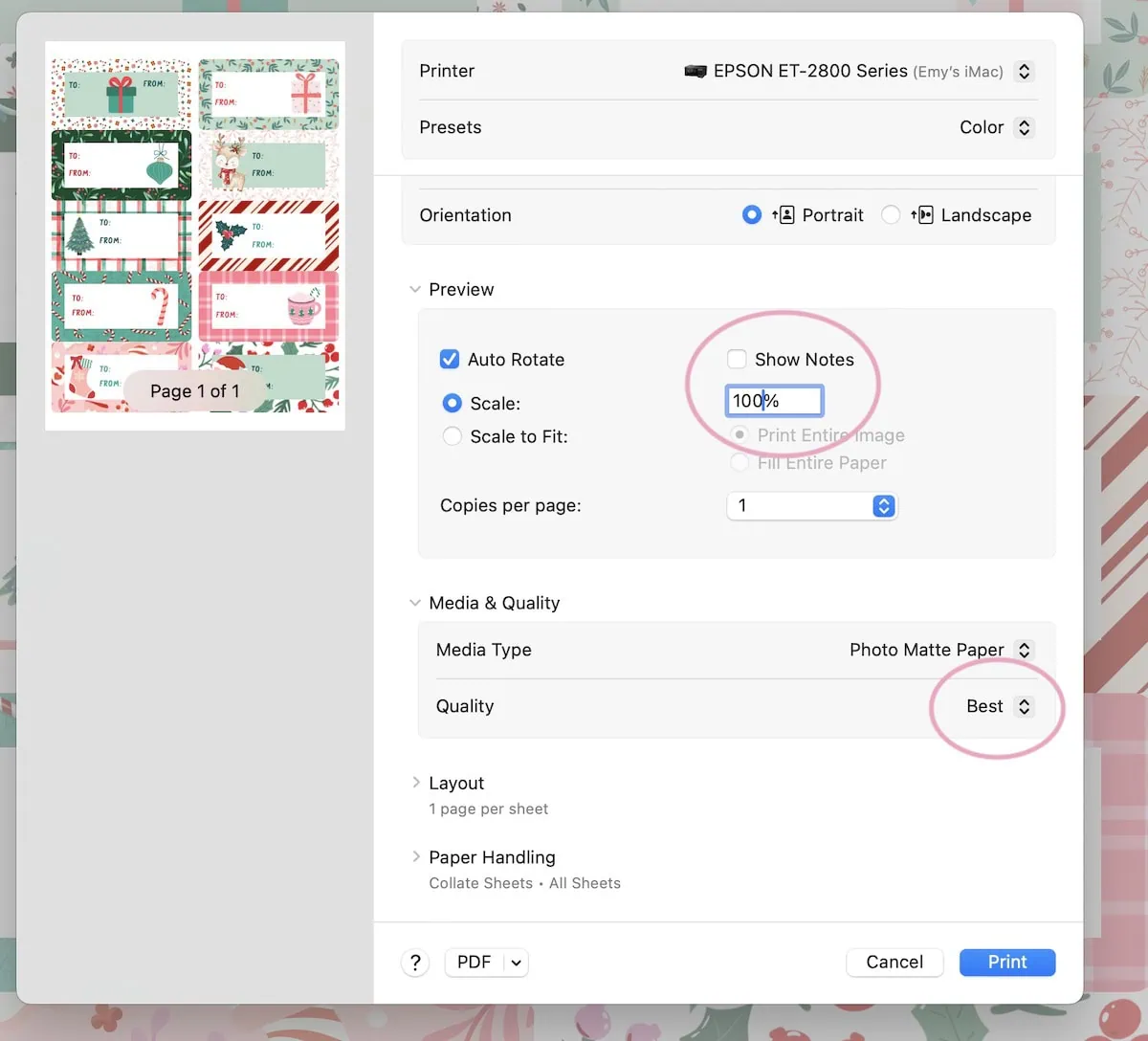Expand the Layout section
The image size is (1148, 1041).
416,782
